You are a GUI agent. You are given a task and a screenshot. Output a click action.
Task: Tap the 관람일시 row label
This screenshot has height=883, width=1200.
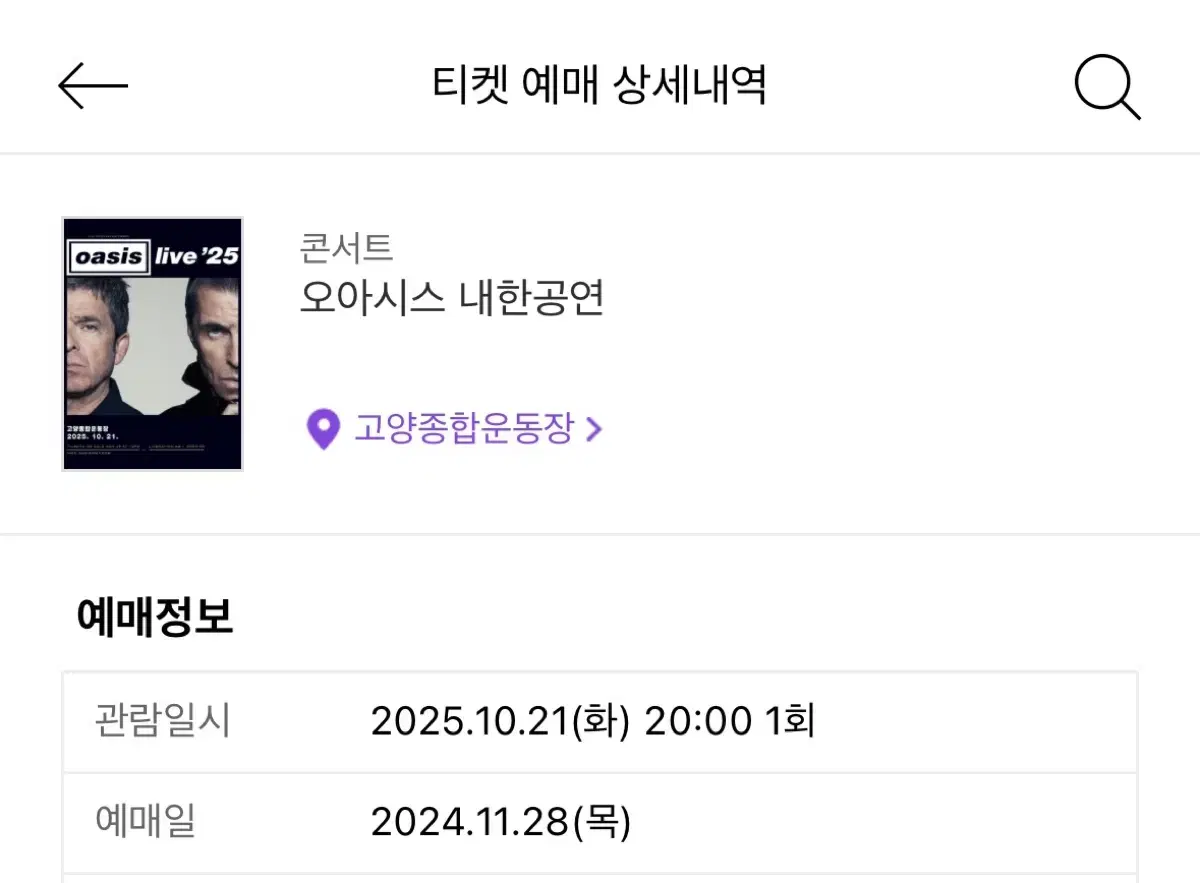click(163, 720)
